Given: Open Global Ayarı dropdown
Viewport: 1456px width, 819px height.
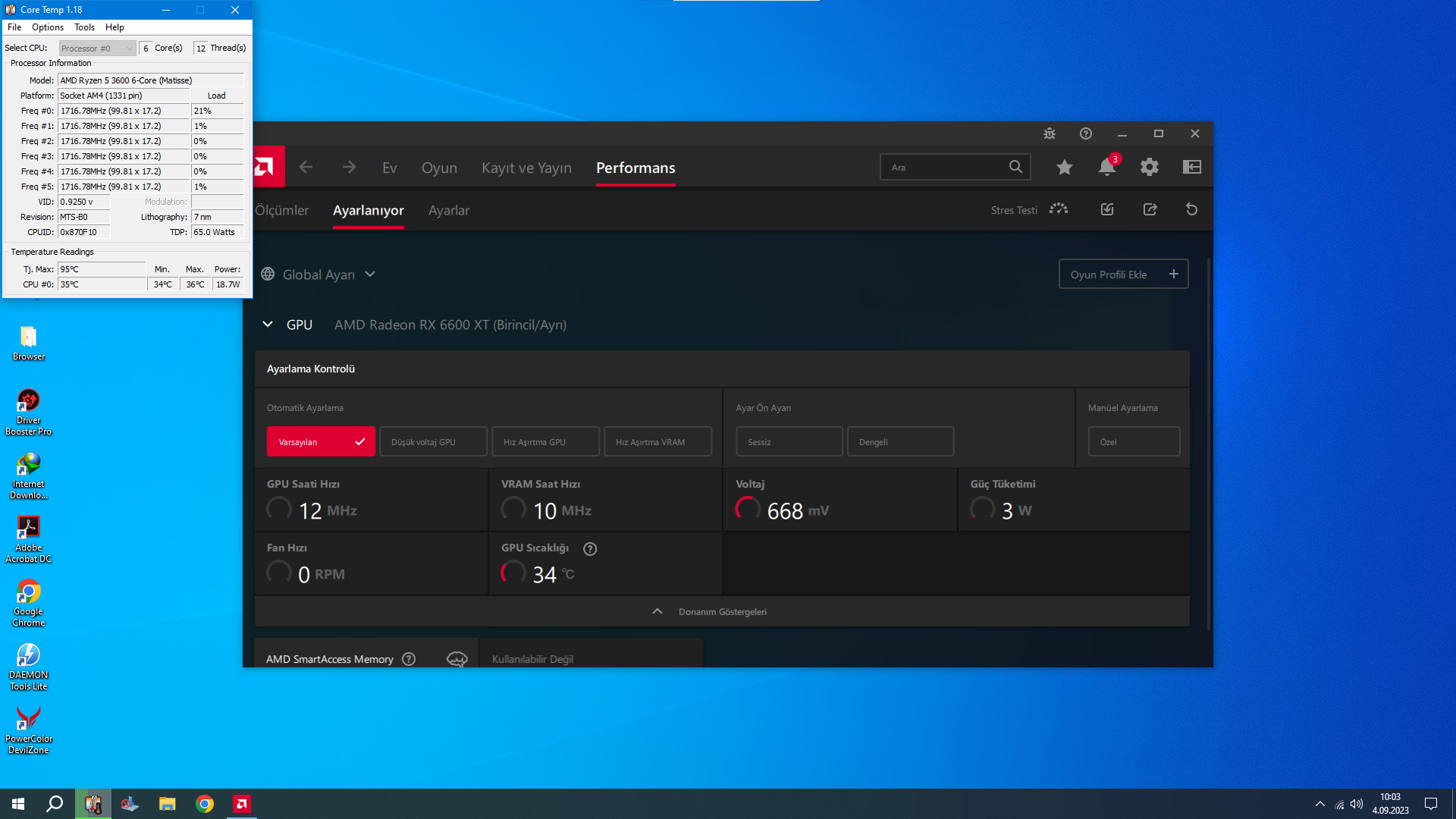Looking at the screenshot, I should click(318, 275).
